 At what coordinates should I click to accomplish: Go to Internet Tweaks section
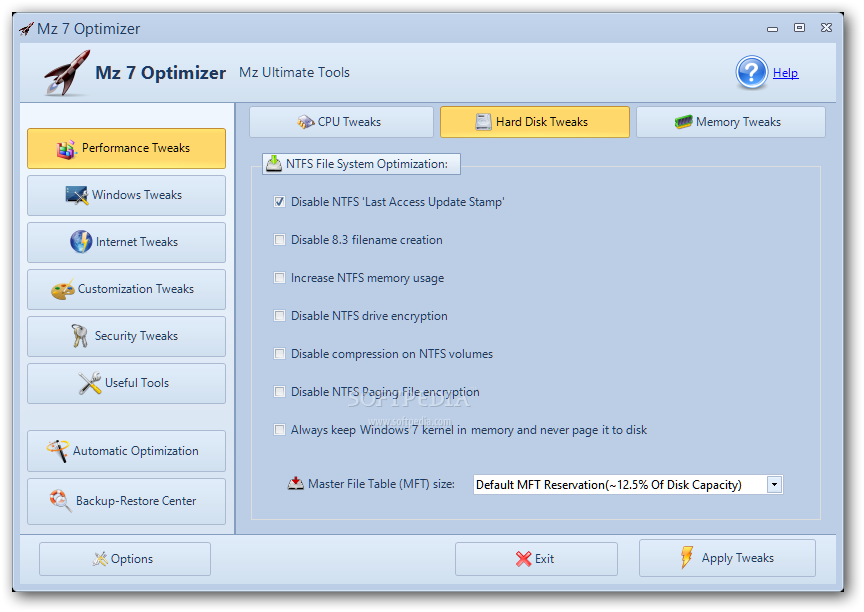[126, 242]
